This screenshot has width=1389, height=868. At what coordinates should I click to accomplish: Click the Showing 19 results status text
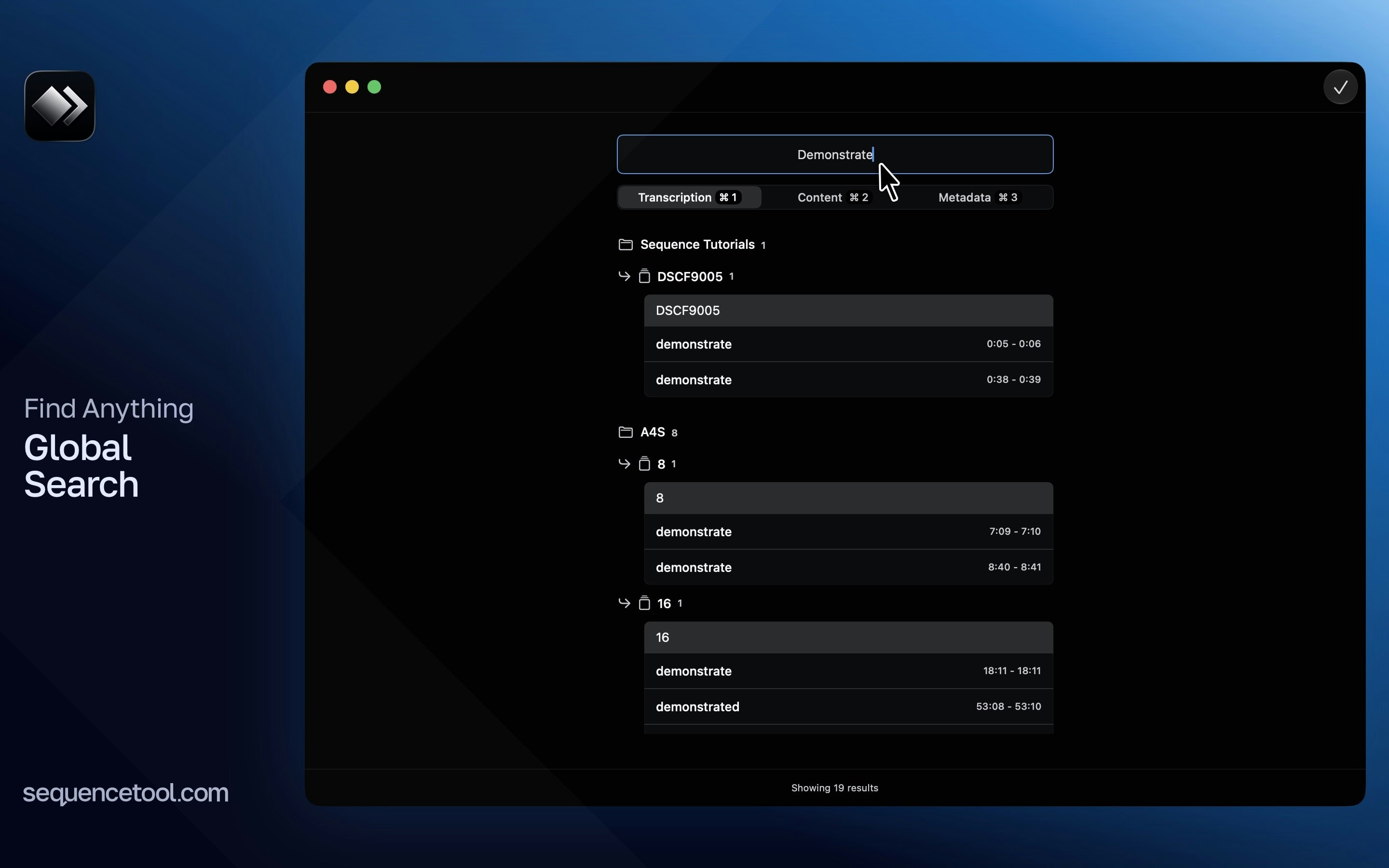(834, 788)
